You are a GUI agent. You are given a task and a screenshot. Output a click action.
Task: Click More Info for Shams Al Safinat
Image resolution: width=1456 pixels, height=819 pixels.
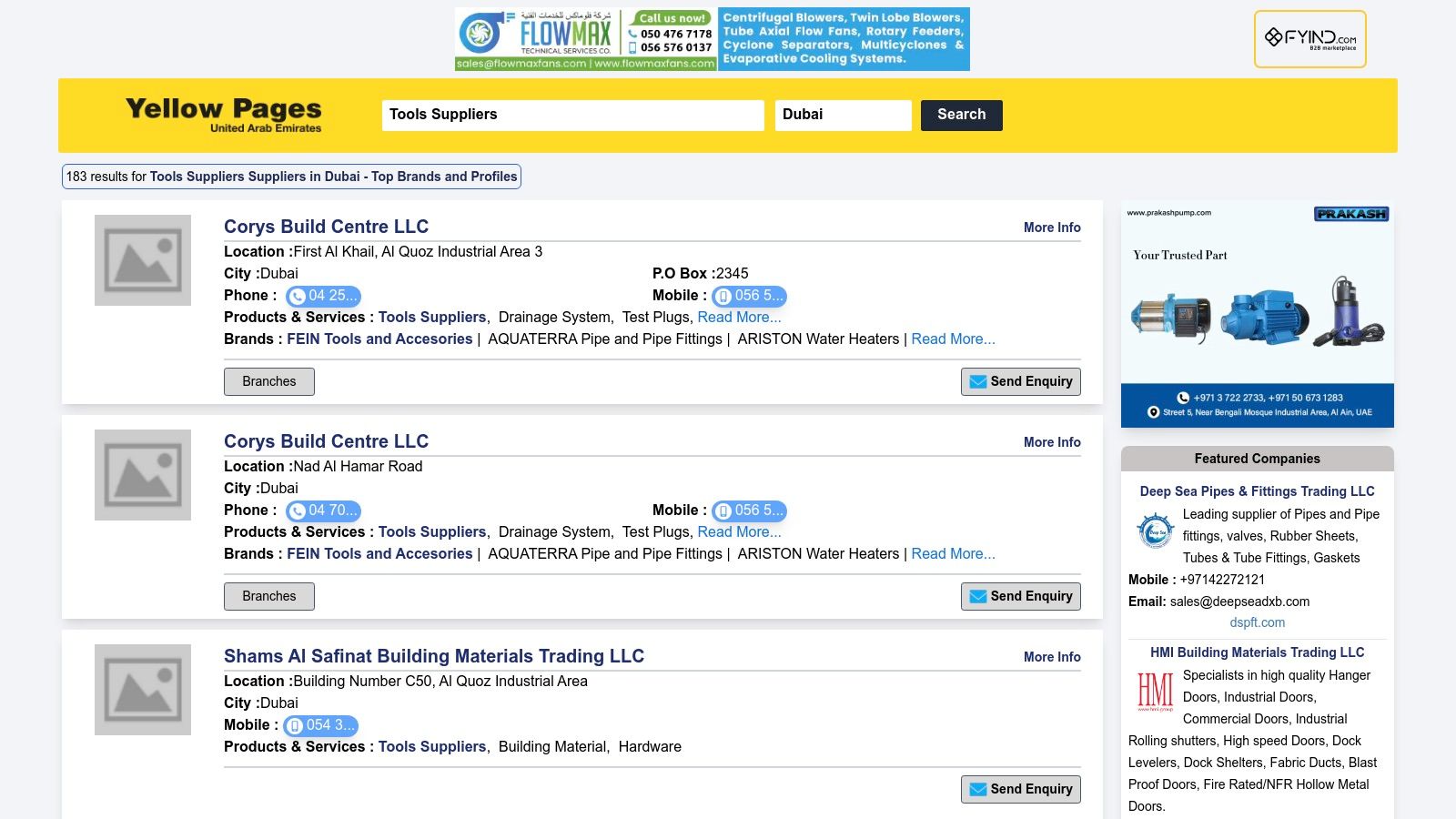(1052, 656)
